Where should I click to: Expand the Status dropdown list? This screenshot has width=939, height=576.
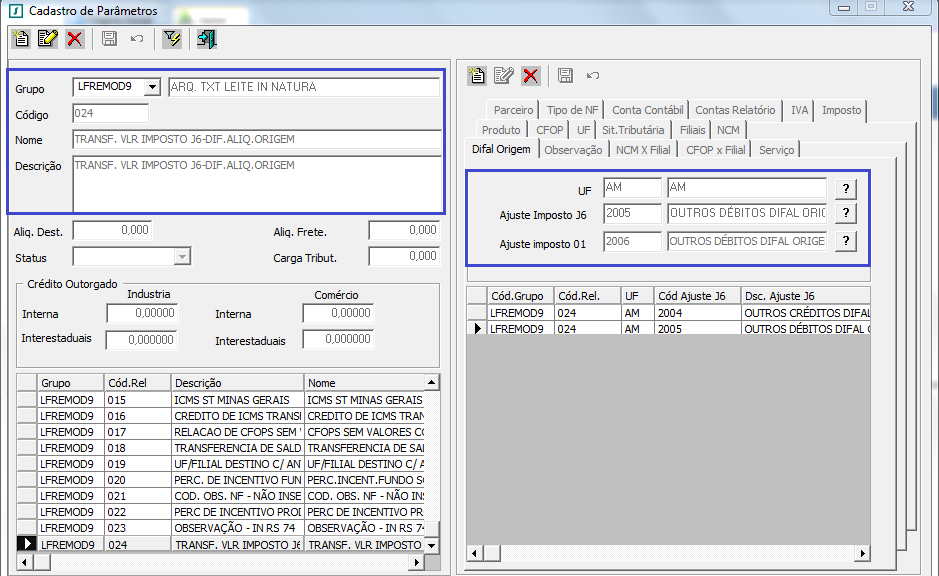click(x=182, y=257)
